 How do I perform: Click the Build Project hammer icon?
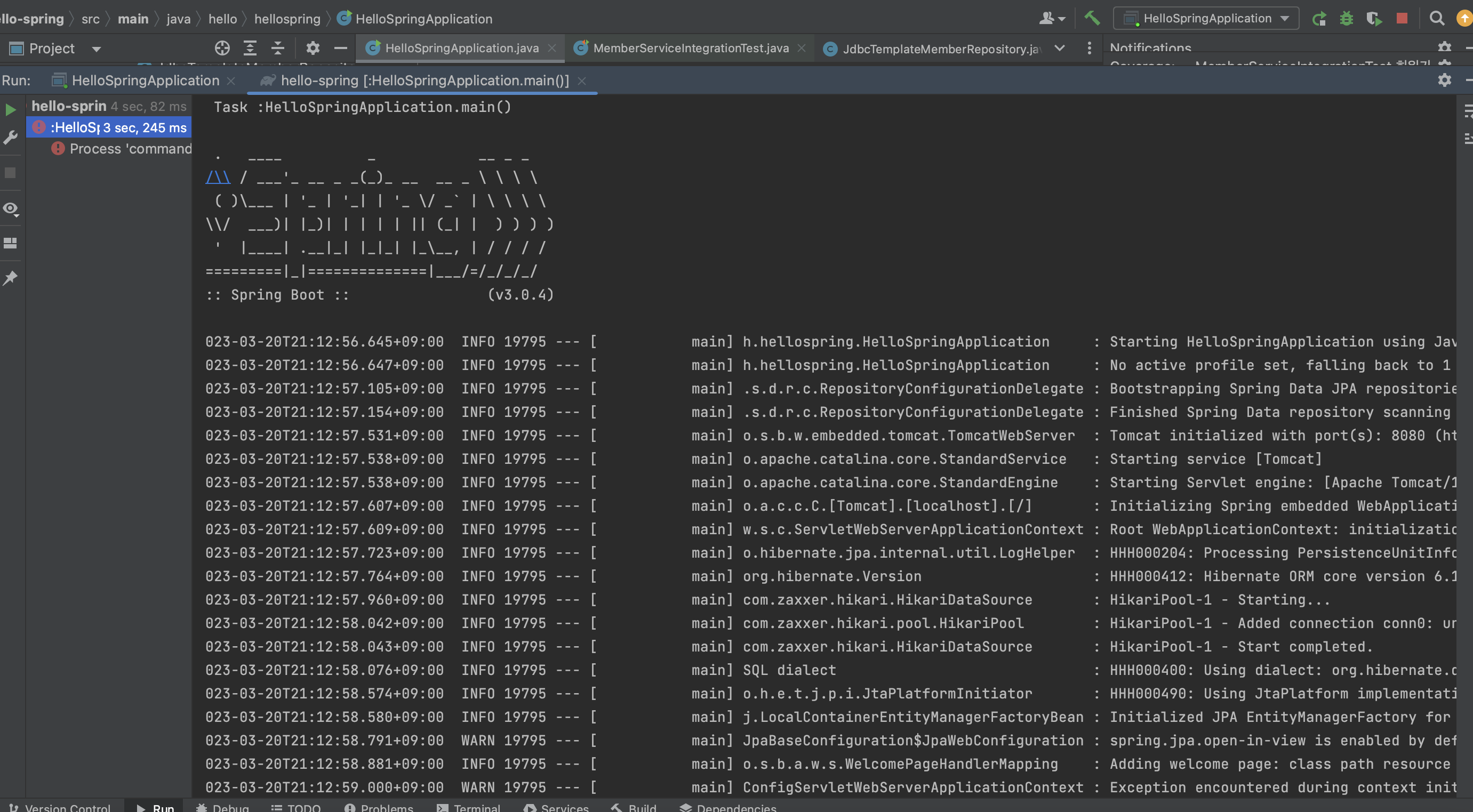coord(1092,18)
